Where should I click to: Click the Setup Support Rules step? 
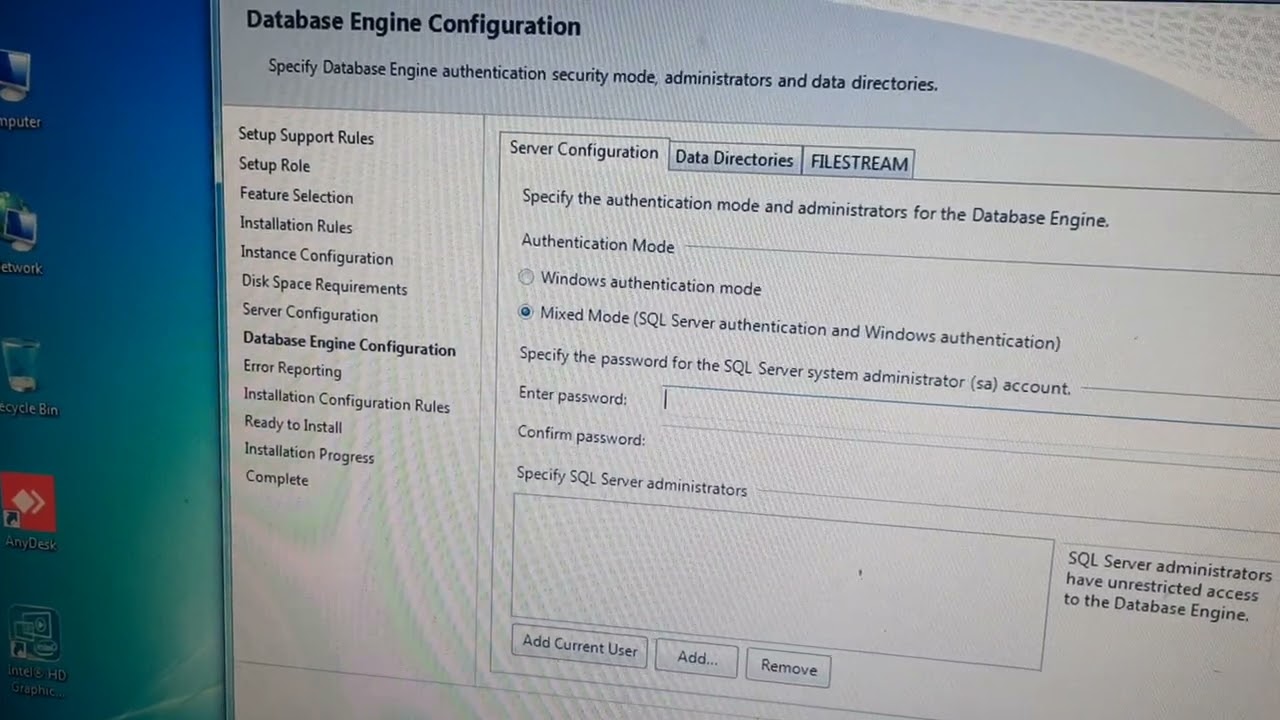[306, 136]
